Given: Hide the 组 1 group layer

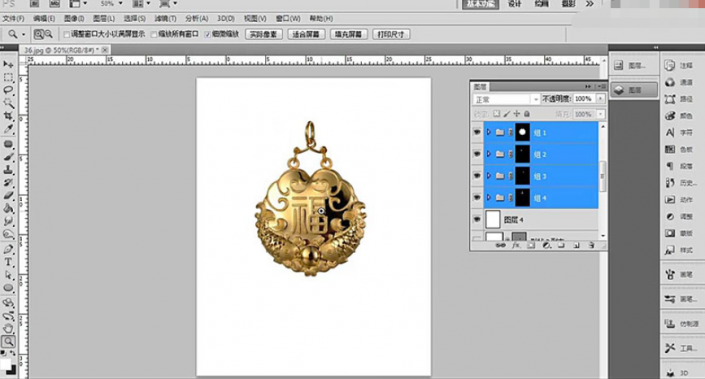Looking at the screenshot, I should tap(477, 132).
